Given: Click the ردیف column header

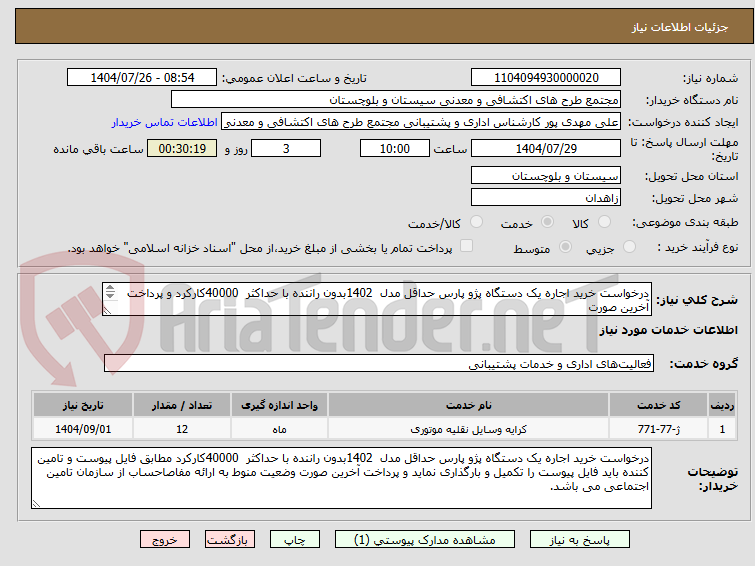Looking at the screenshot, I should [x=722, y=405].
